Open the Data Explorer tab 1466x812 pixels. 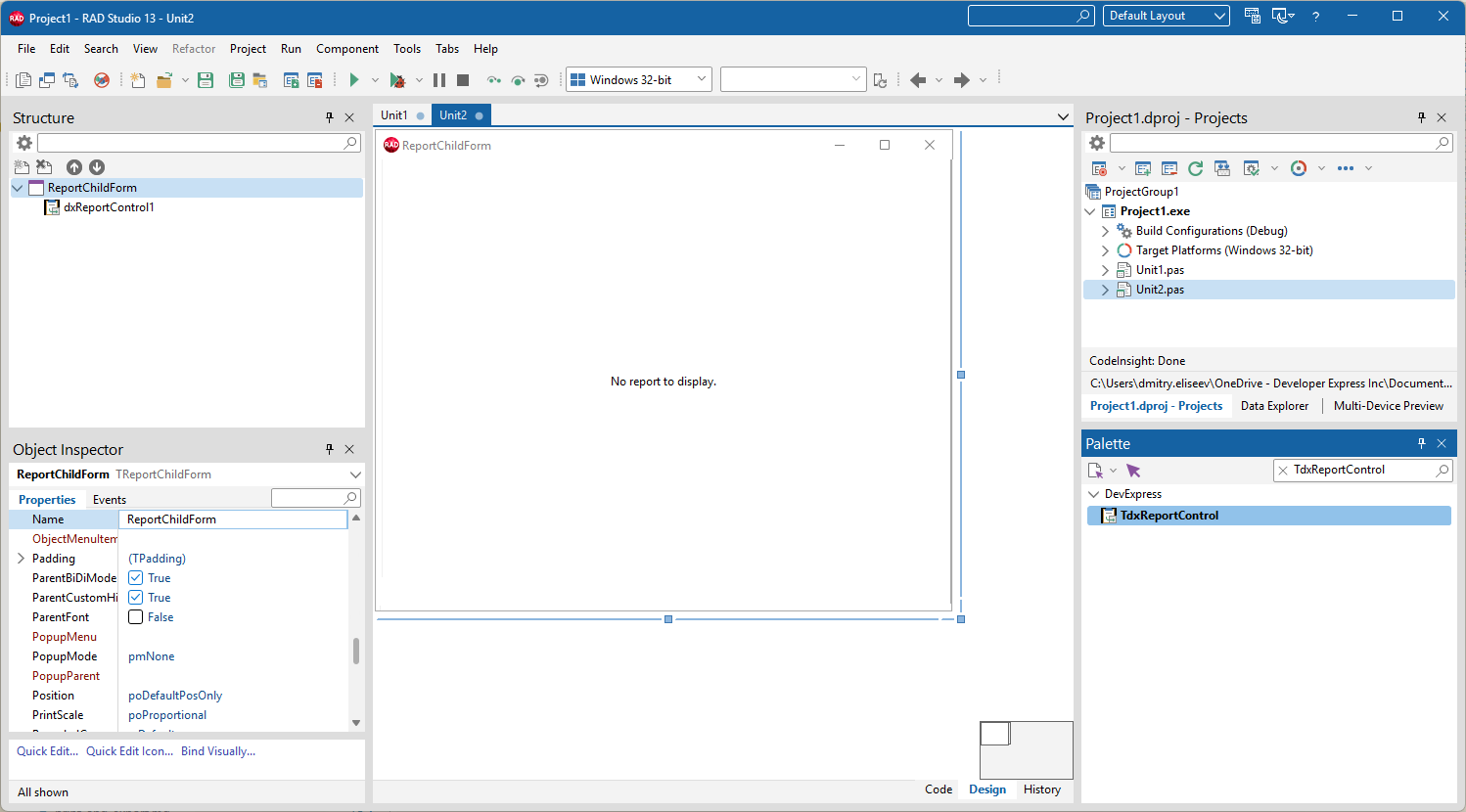coord(1274,406)
